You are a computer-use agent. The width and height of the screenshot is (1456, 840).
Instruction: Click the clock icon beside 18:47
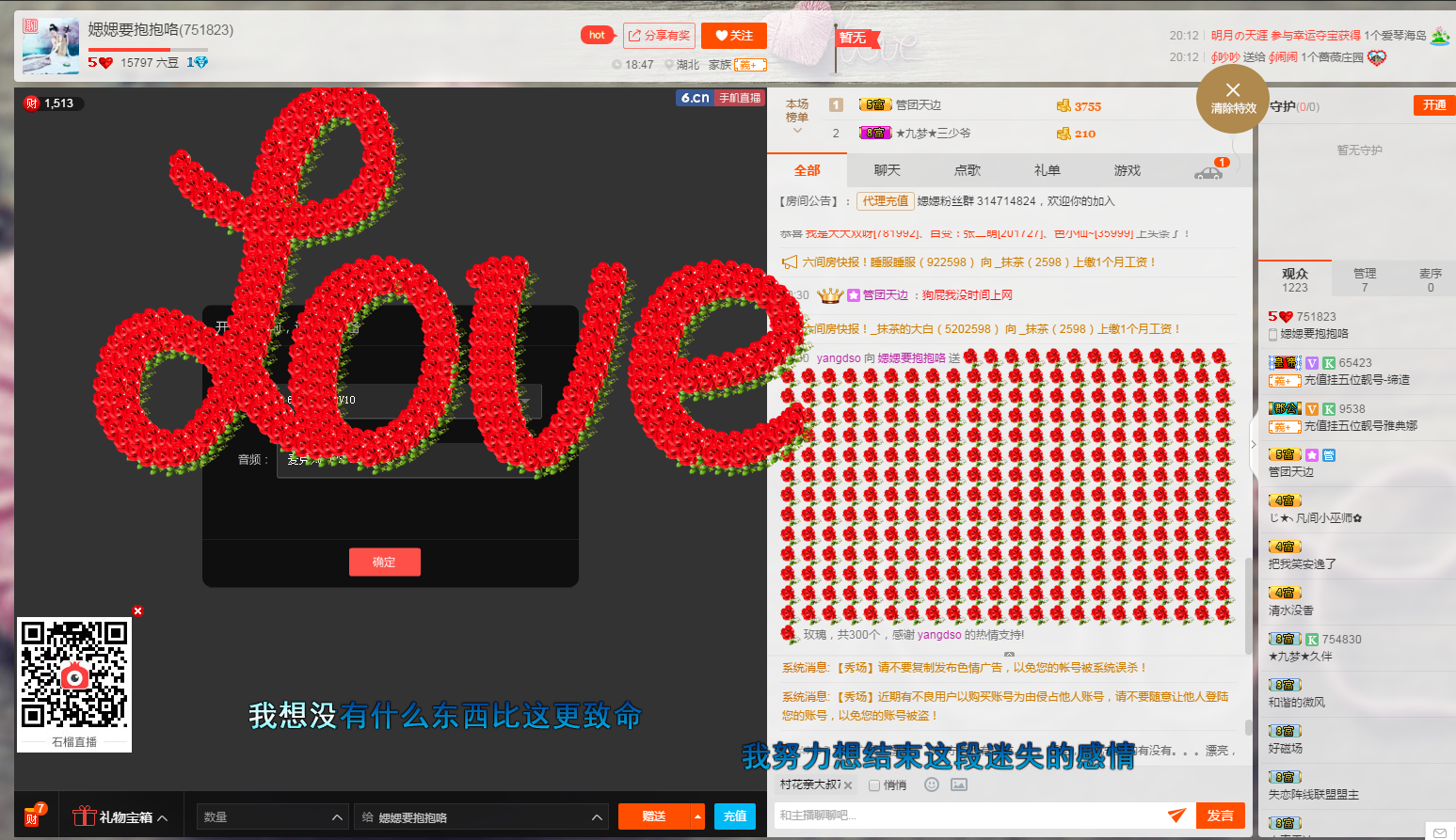tap(616, 65)
